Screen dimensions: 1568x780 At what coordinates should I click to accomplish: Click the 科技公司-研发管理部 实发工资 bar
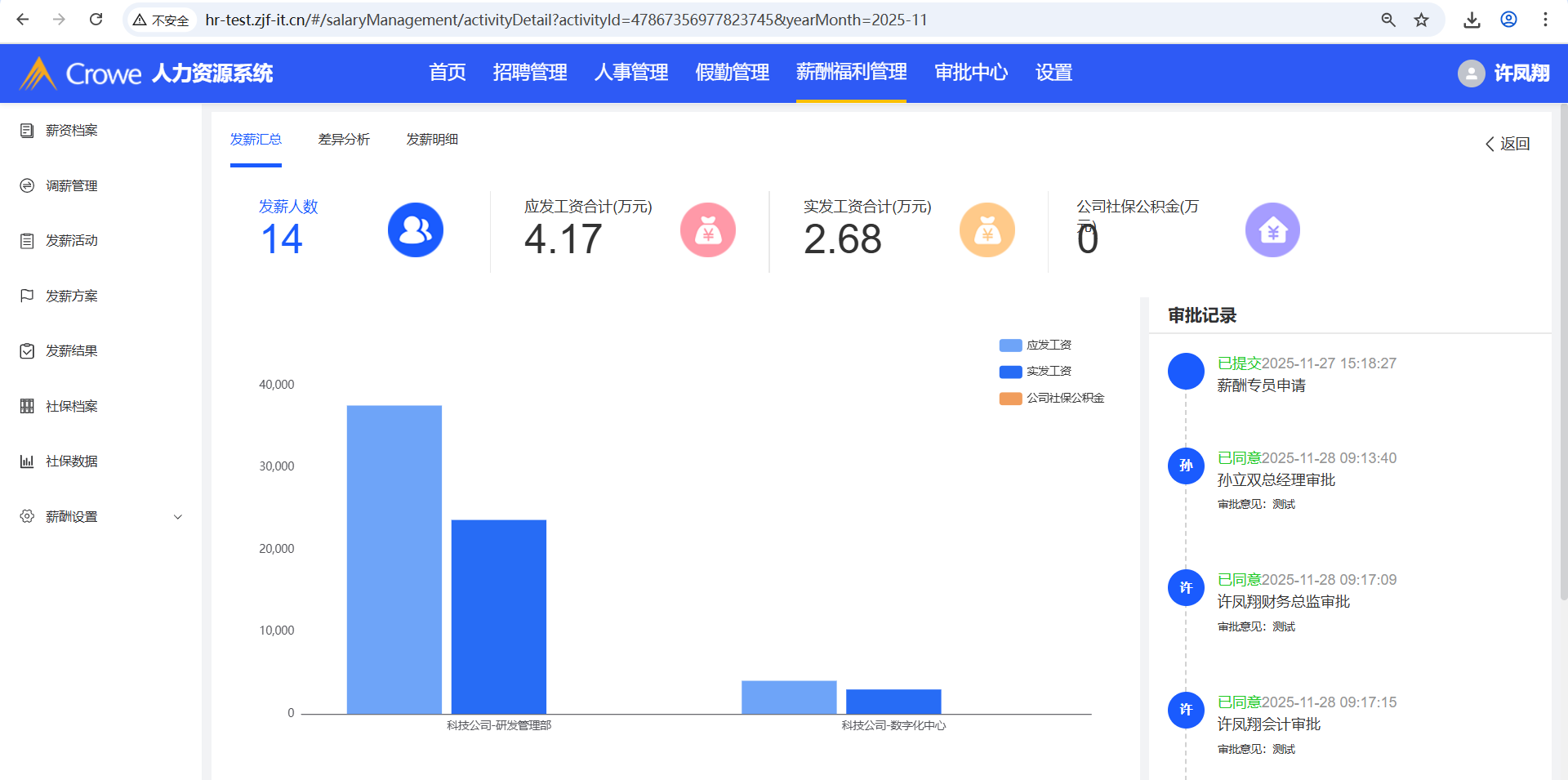[x=498, y=617]
